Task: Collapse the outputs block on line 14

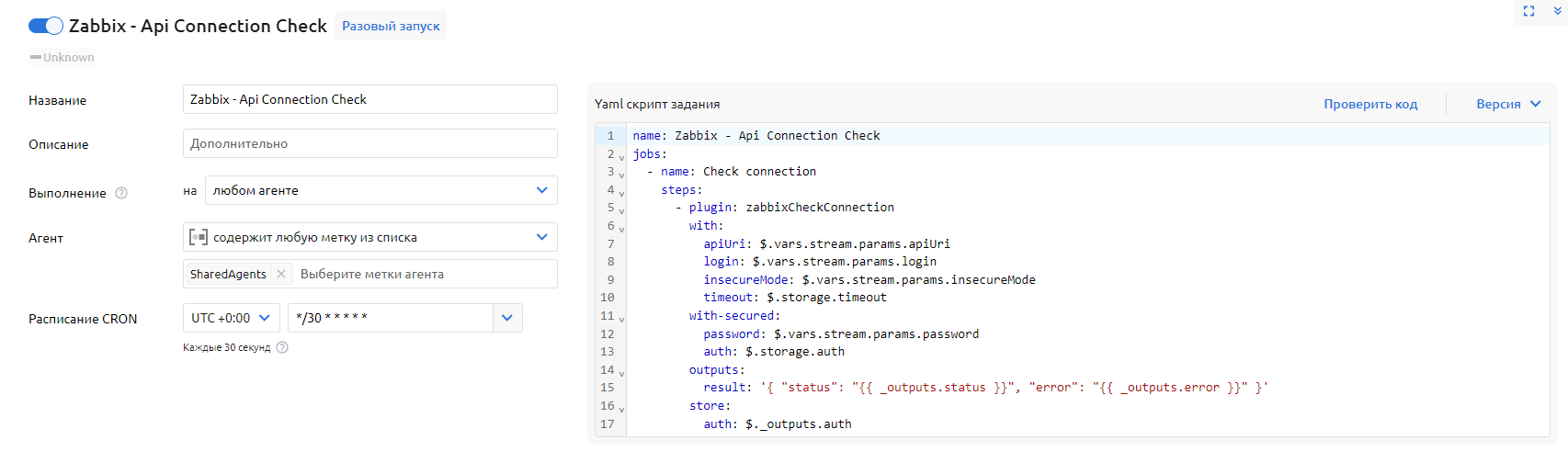Action: point(621,373)
